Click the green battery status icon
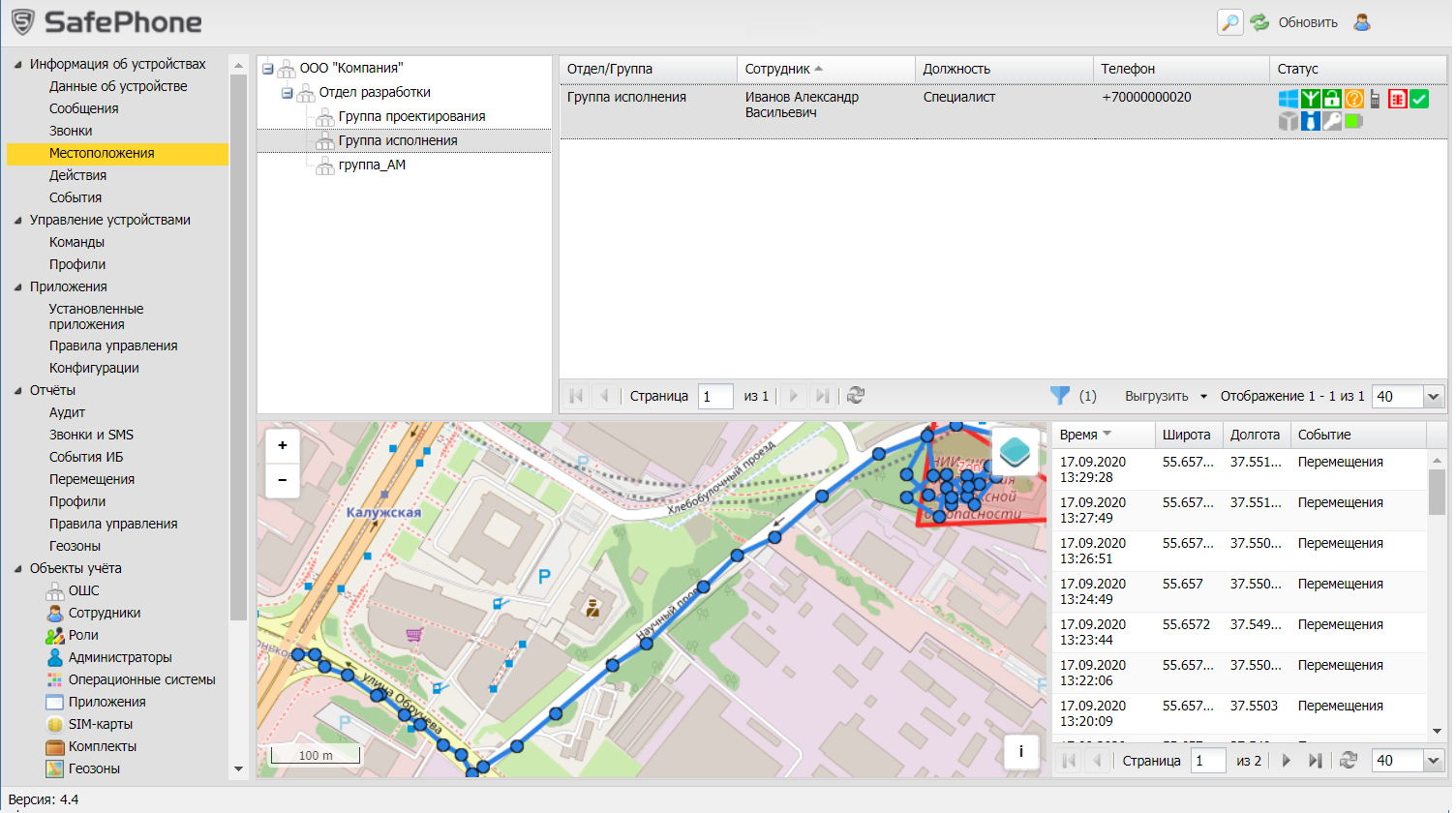1456x813 pixels. 1353,121
